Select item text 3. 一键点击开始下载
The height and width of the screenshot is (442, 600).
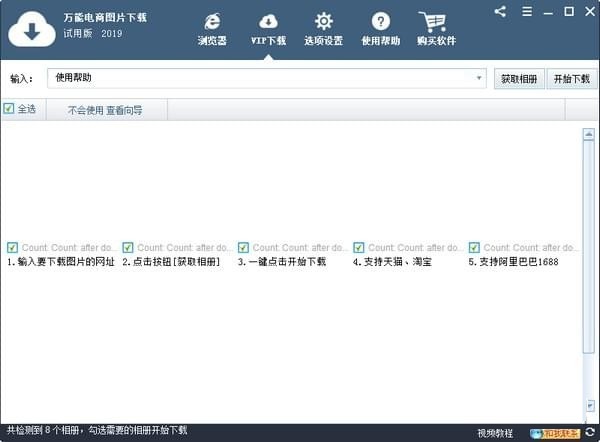pos(282,262)
